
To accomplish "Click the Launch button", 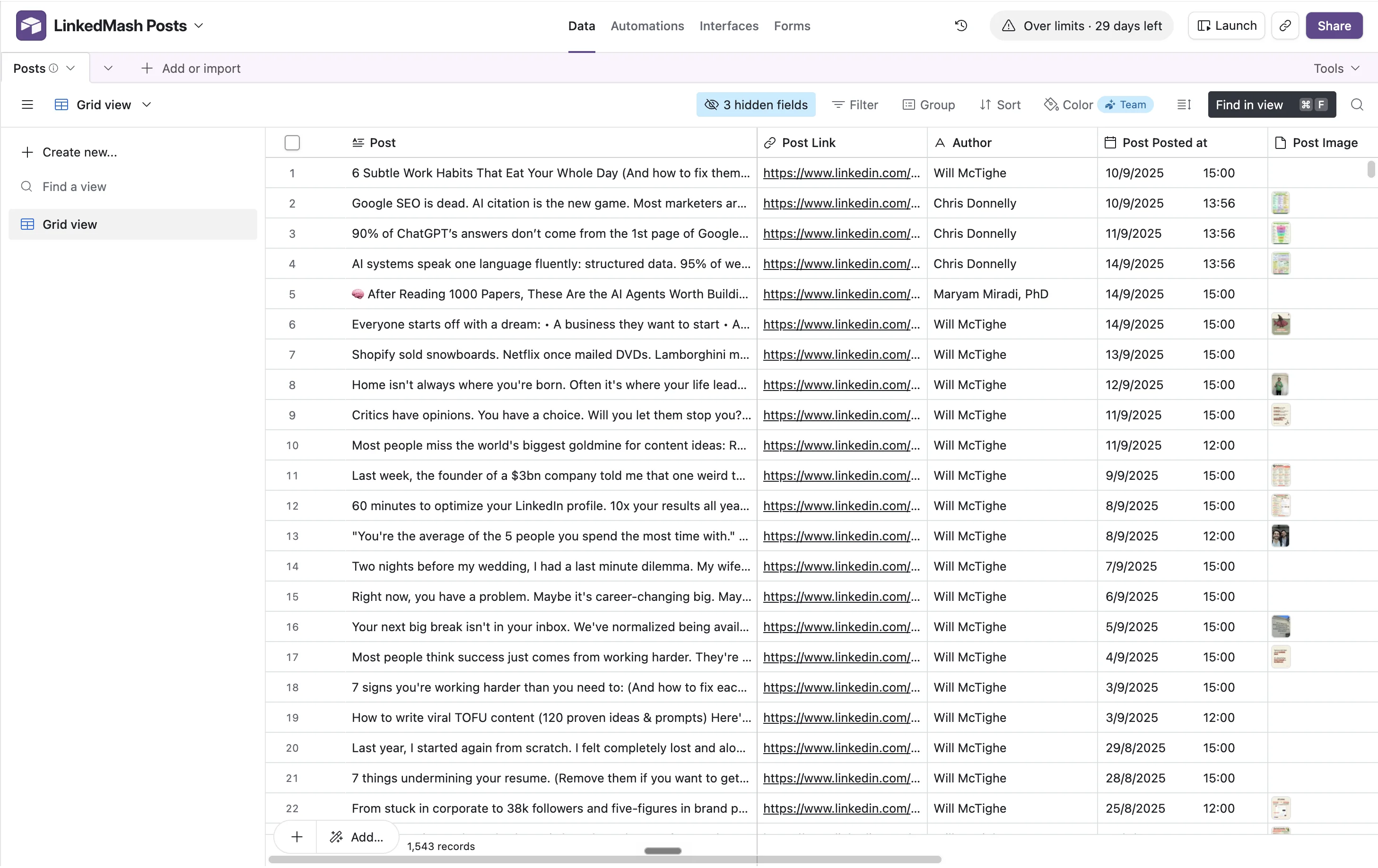I will (1226, 26).
